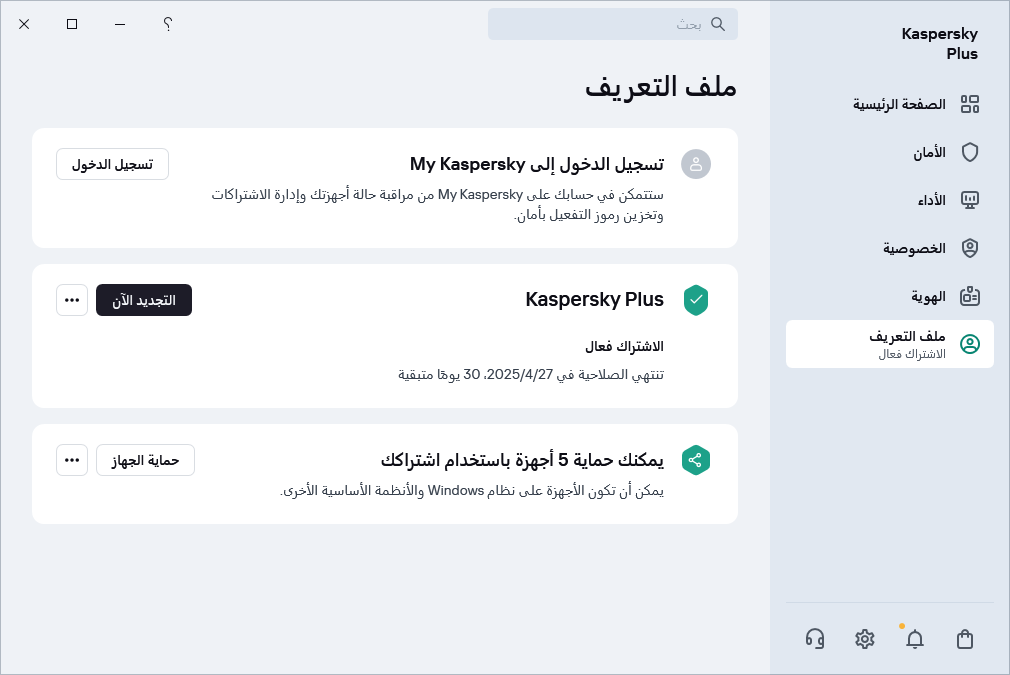Click the تسجيل الدخول (Sign in) button
This screenshot has height=675, width=1010.
[x=112, y=164]
